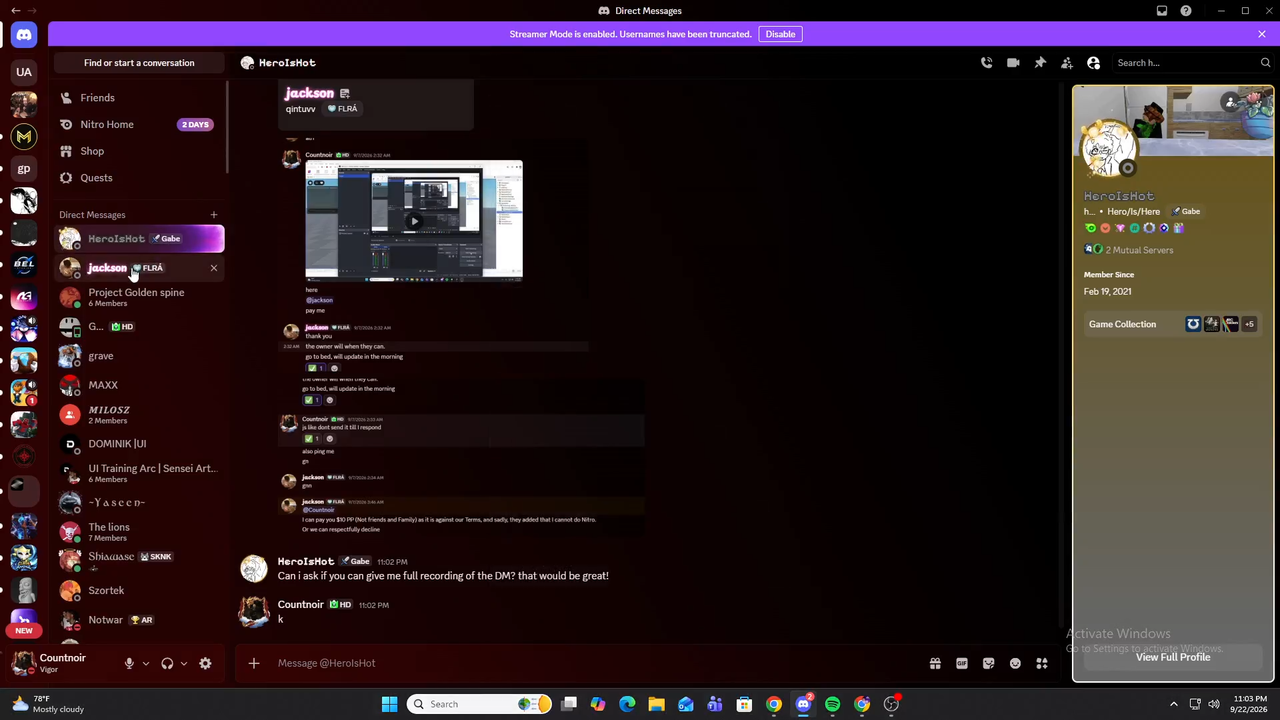Open the emoji picker

1015,663
